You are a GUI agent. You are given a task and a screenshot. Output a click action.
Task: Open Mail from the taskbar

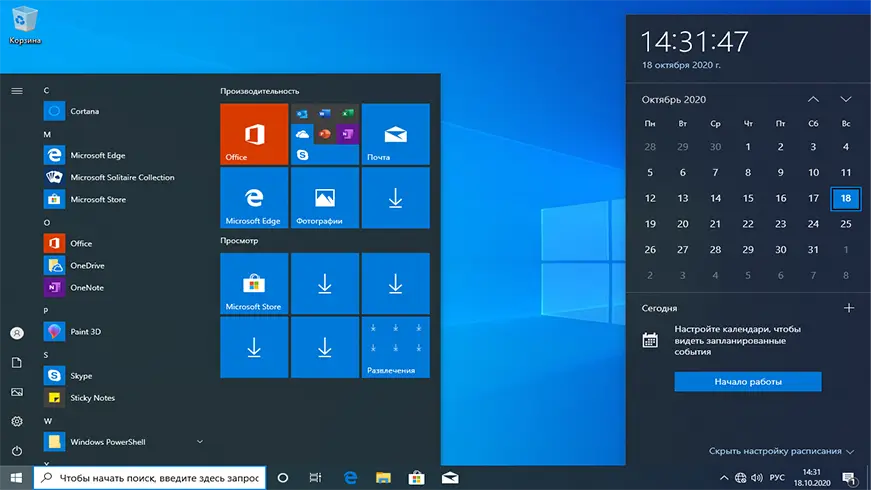pos(450,478)
